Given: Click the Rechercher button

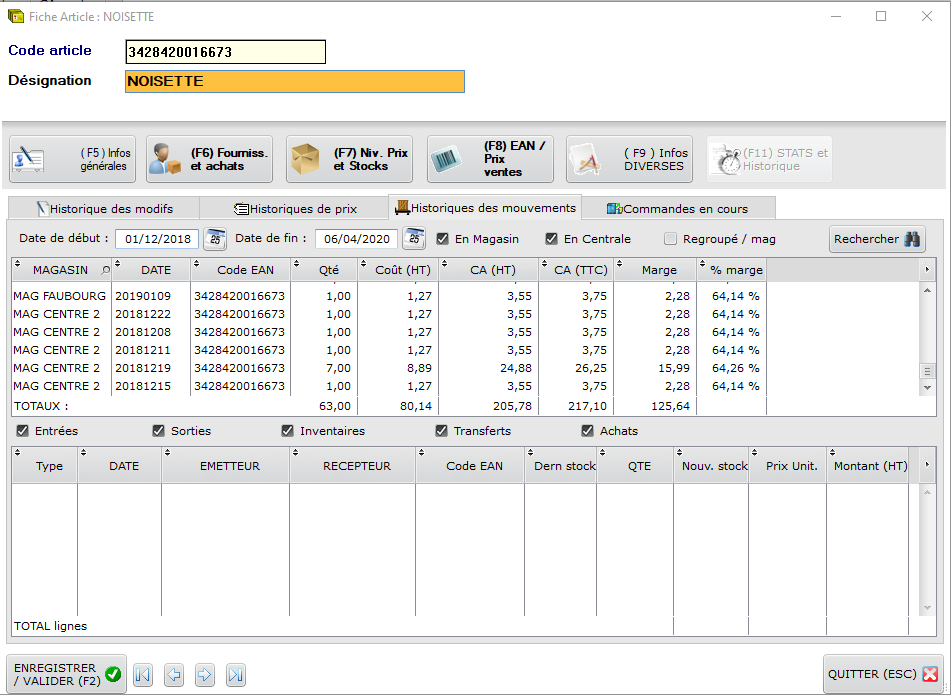Looking at the screenshot, I should (x=877, y=239).
